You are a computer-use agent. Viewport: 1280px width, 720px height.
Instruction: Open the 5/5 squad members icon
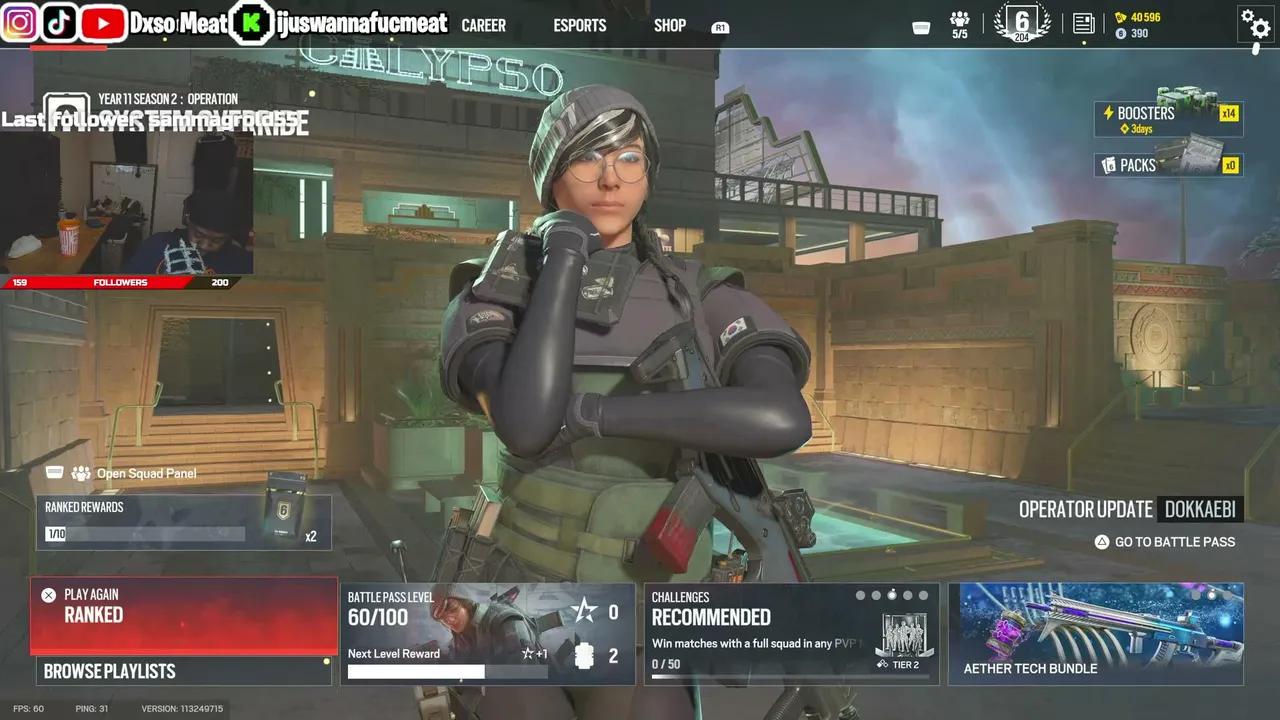click(960, 24)
